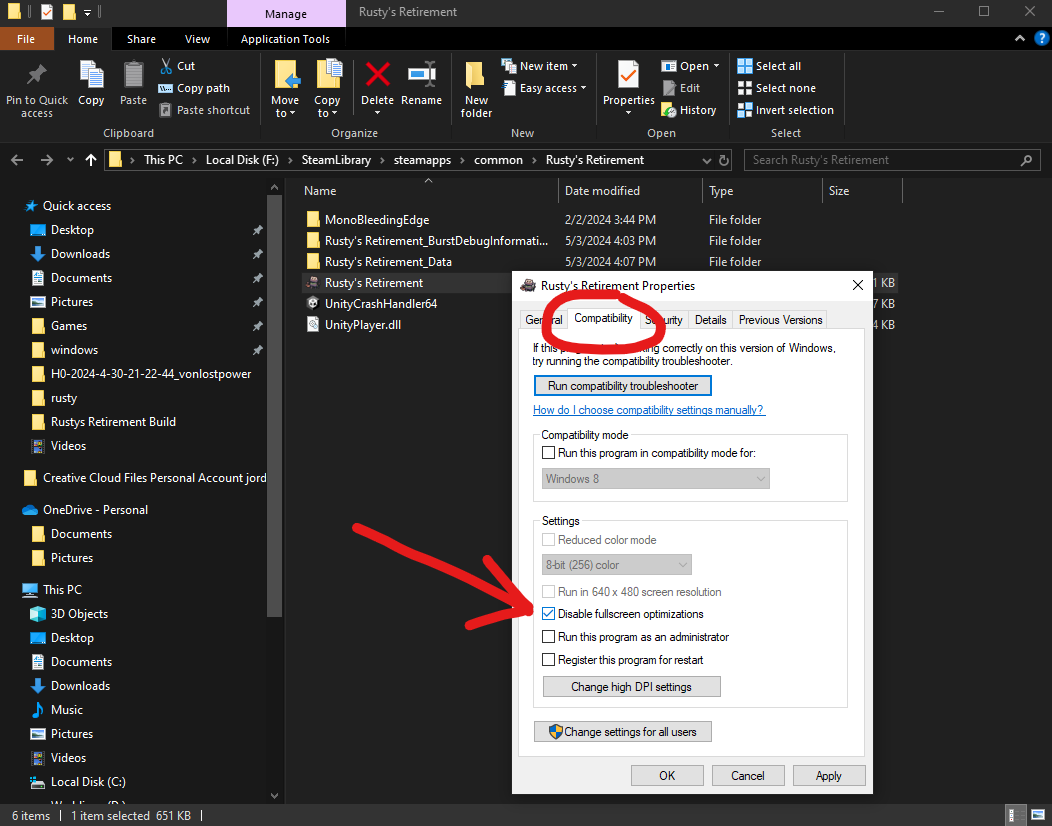Viewport: 1052px width, 826px height.
Task: Click Run compatibility troubleshooter button
Action: (623, 386)
